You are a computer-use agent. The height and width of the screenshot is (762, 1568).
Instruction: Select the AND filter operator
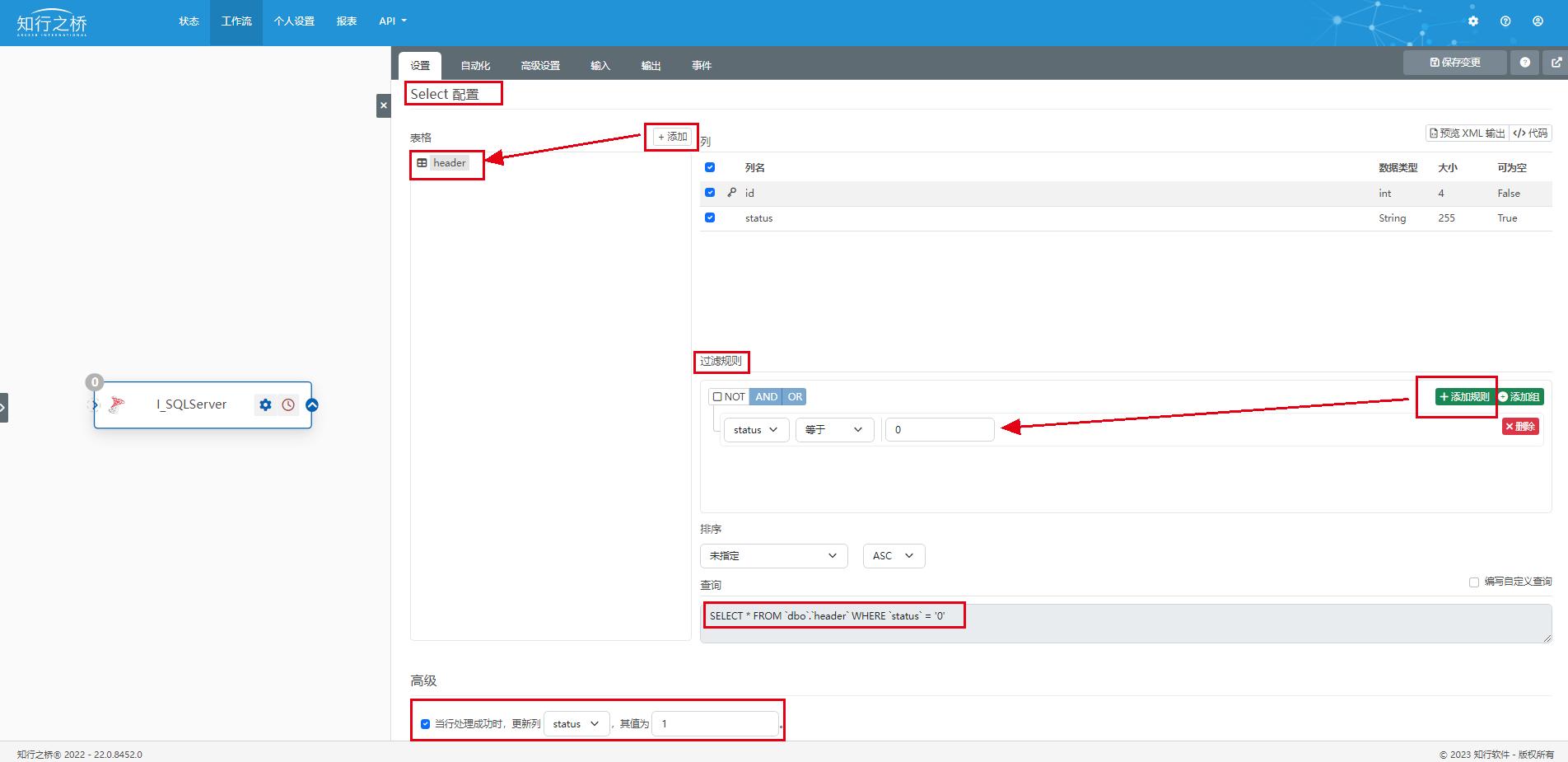tap(766, 397)
